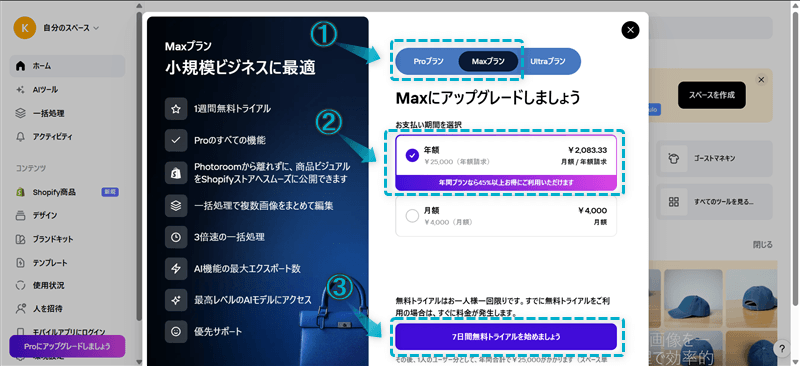Image resolution: width=800 pixels, height=366 pixels.
Task: Open the help question mark button
Action: 782,348
